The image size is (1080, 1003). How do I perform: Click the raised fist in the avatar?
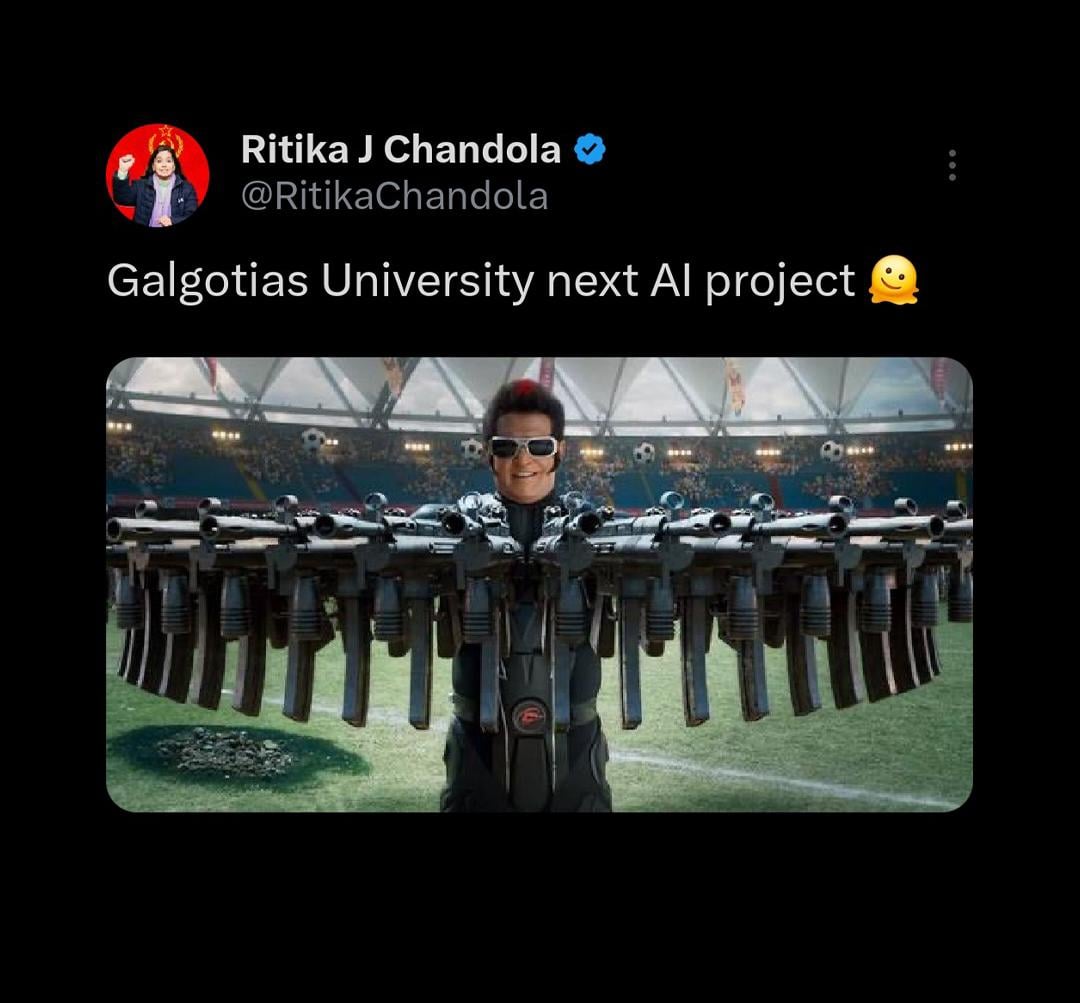(x=125, y=164)
